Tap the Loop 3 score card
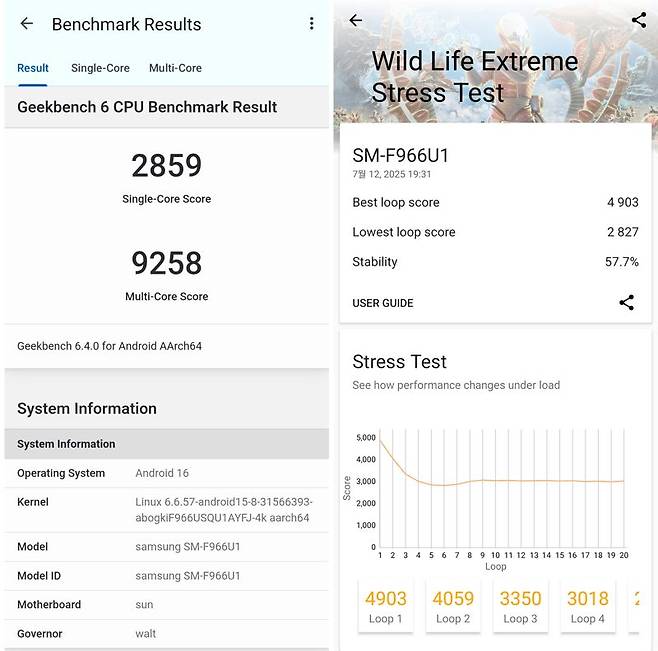Image resolution: width=658 pixels, height=651 pixels. click(x=520, y=605)
